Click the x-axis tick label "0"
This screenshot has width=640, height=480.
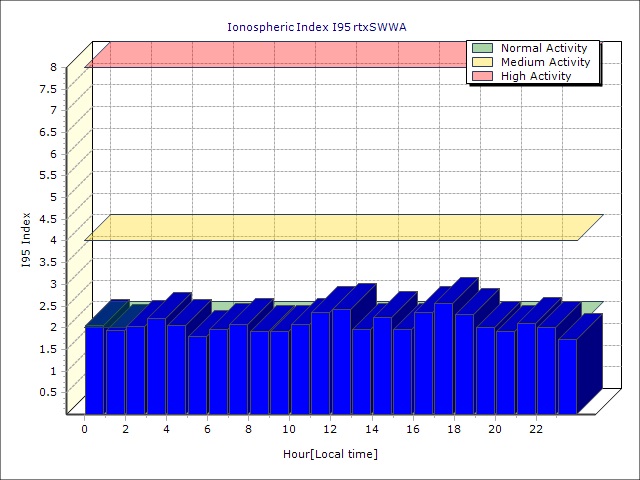85,429
